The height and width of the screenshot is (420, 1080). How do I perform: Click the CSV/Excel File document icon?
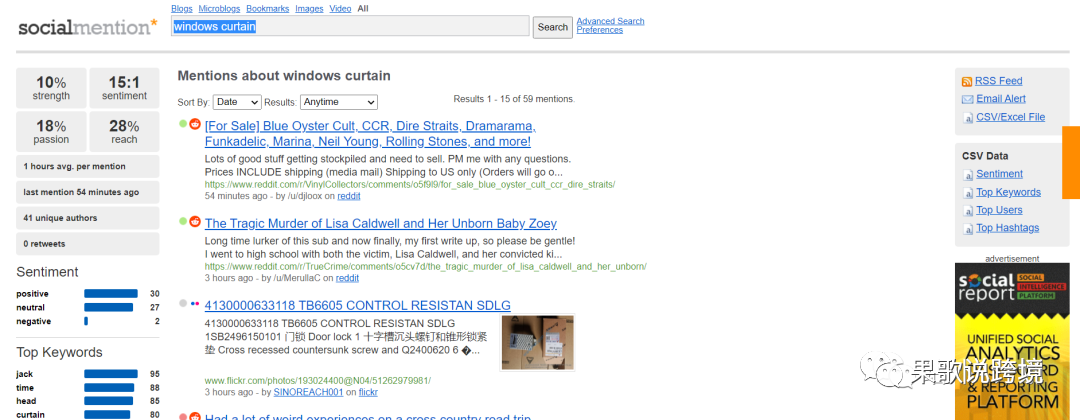(968, 118)
